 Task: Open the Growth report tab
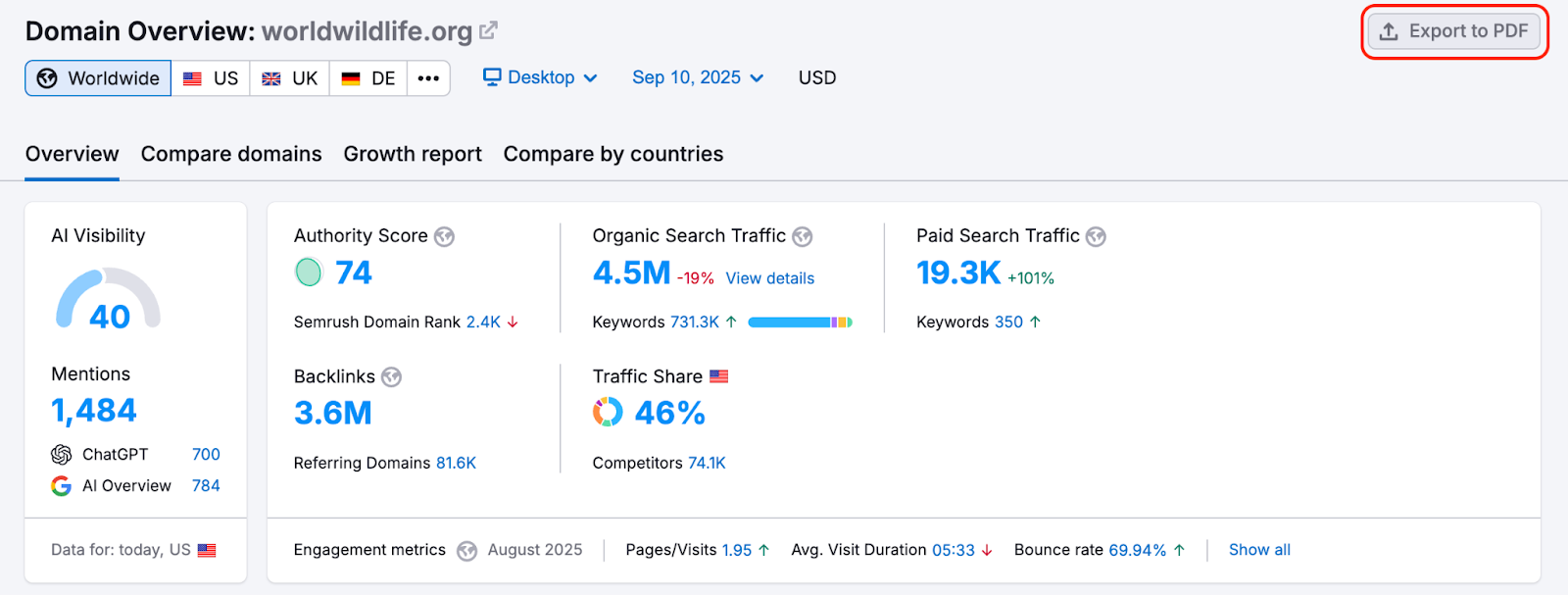pyautogui.click(x=413, y=154)
